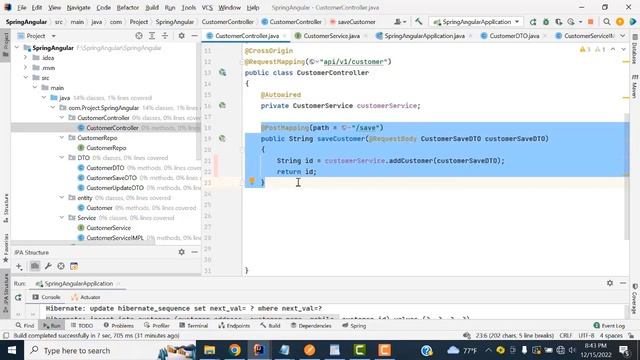640x360 pixels.
Task: Click the 4 spaces indent widget
Action: tap(611, 336)
